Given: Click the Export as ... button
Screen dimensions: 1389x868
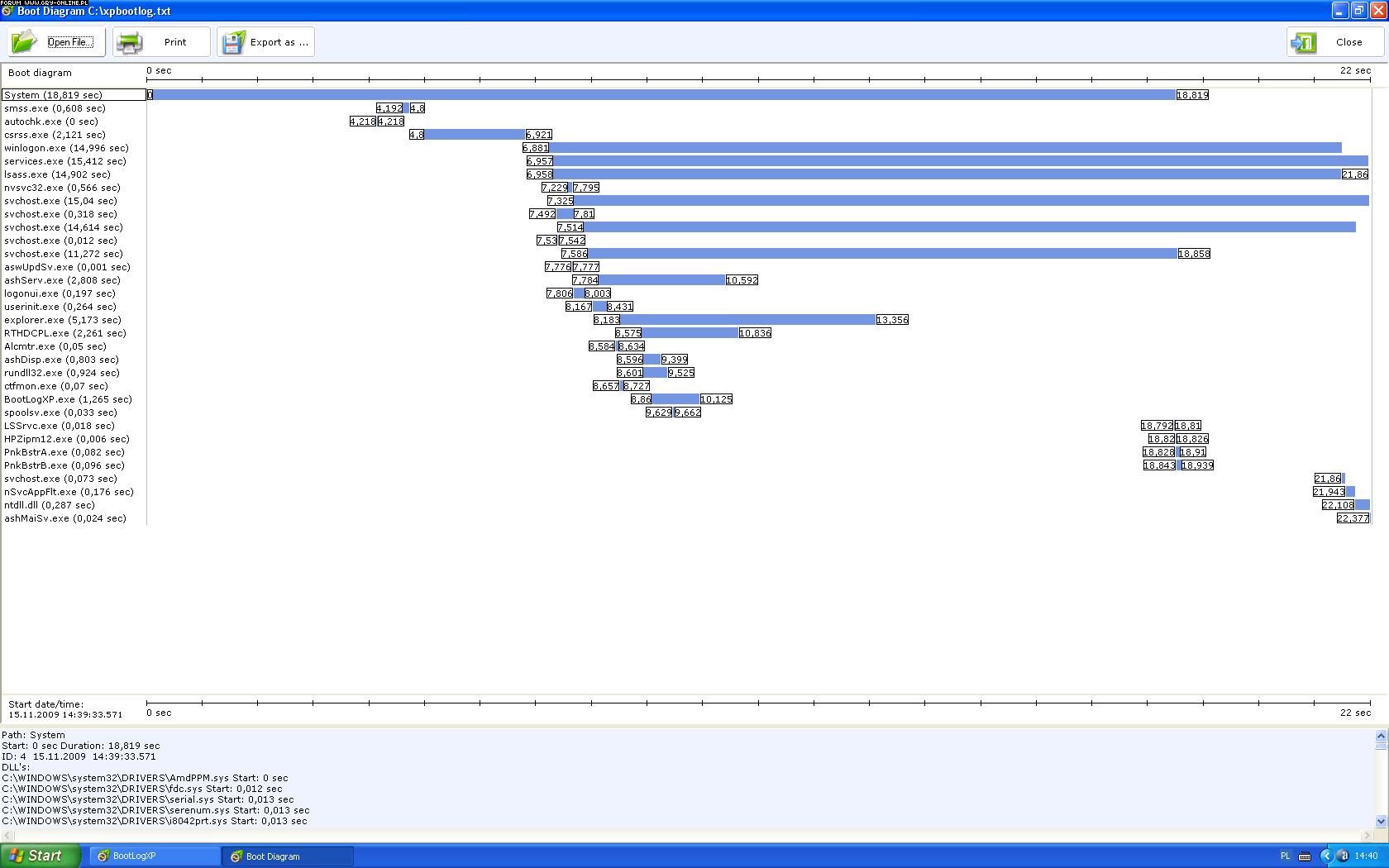Looking at the screenshot, I should (265, 42).
